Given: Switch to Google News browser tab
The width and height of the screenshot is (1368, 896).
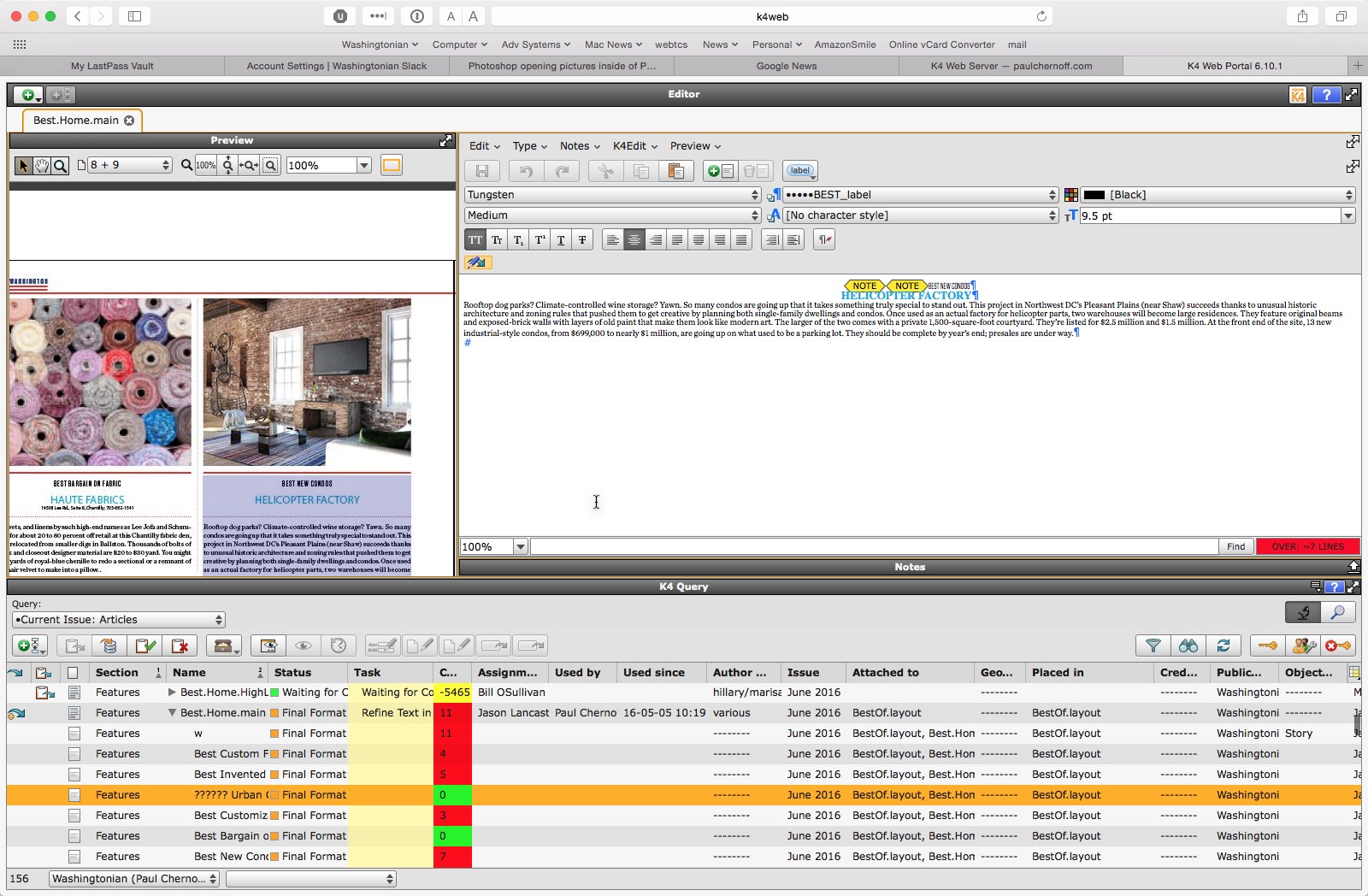Looking at the screenshot, I should (787, 66).
